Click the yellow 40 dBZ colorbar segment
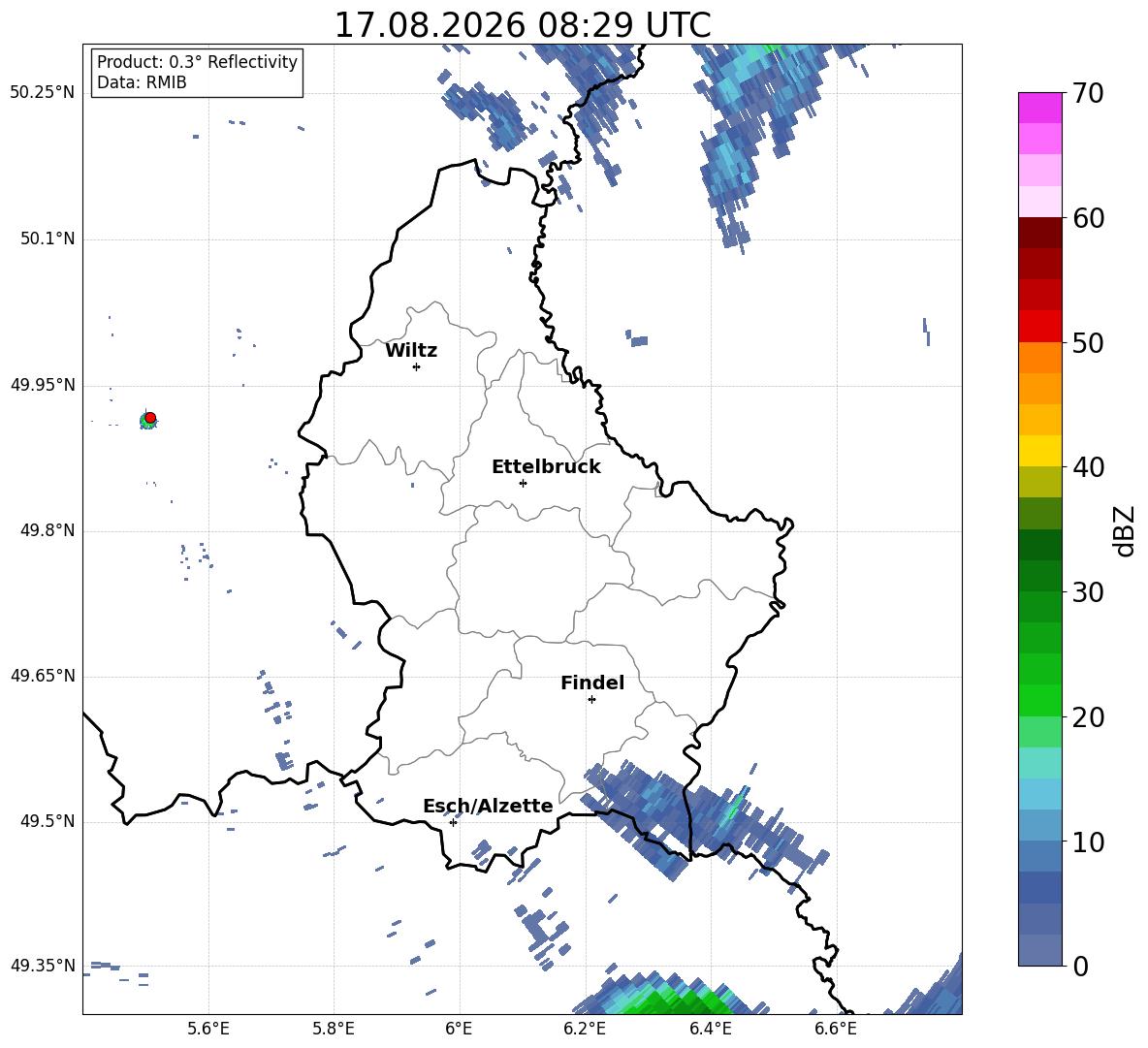 click(x=1039, y=451)
